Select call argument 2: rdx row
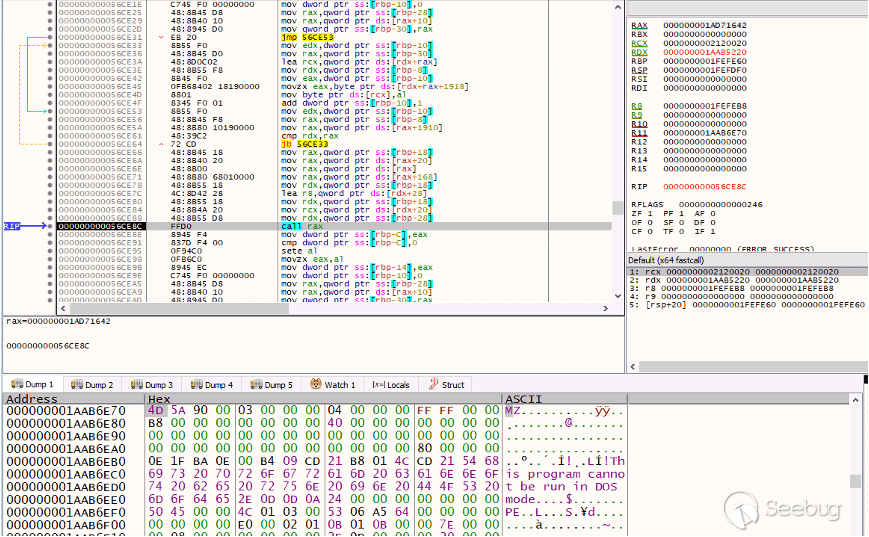 (x=747, y=280)
